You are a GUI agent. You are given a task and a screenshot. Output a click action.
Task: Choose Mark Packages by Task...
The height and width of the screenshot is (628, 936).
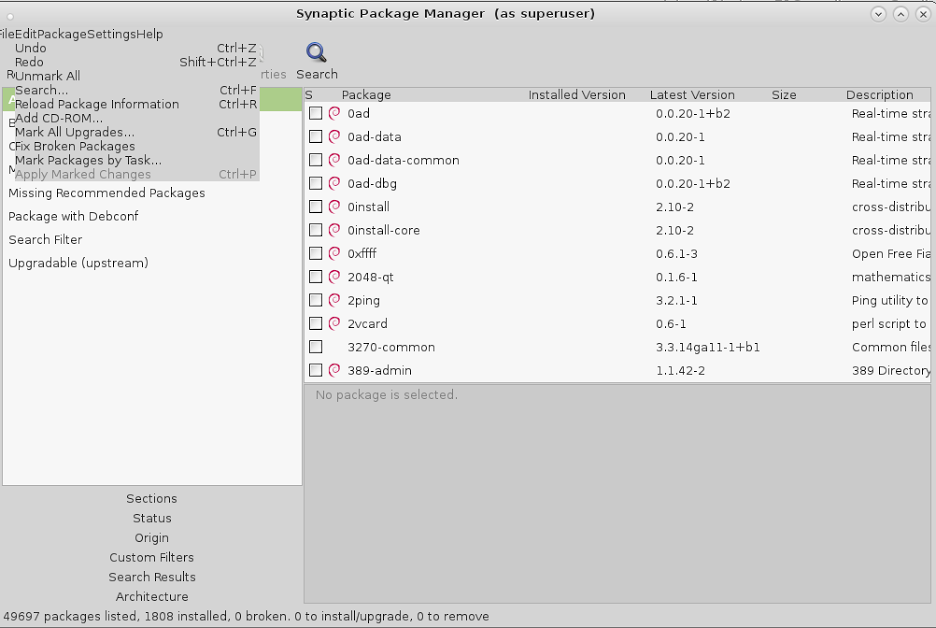click(136, 160)
